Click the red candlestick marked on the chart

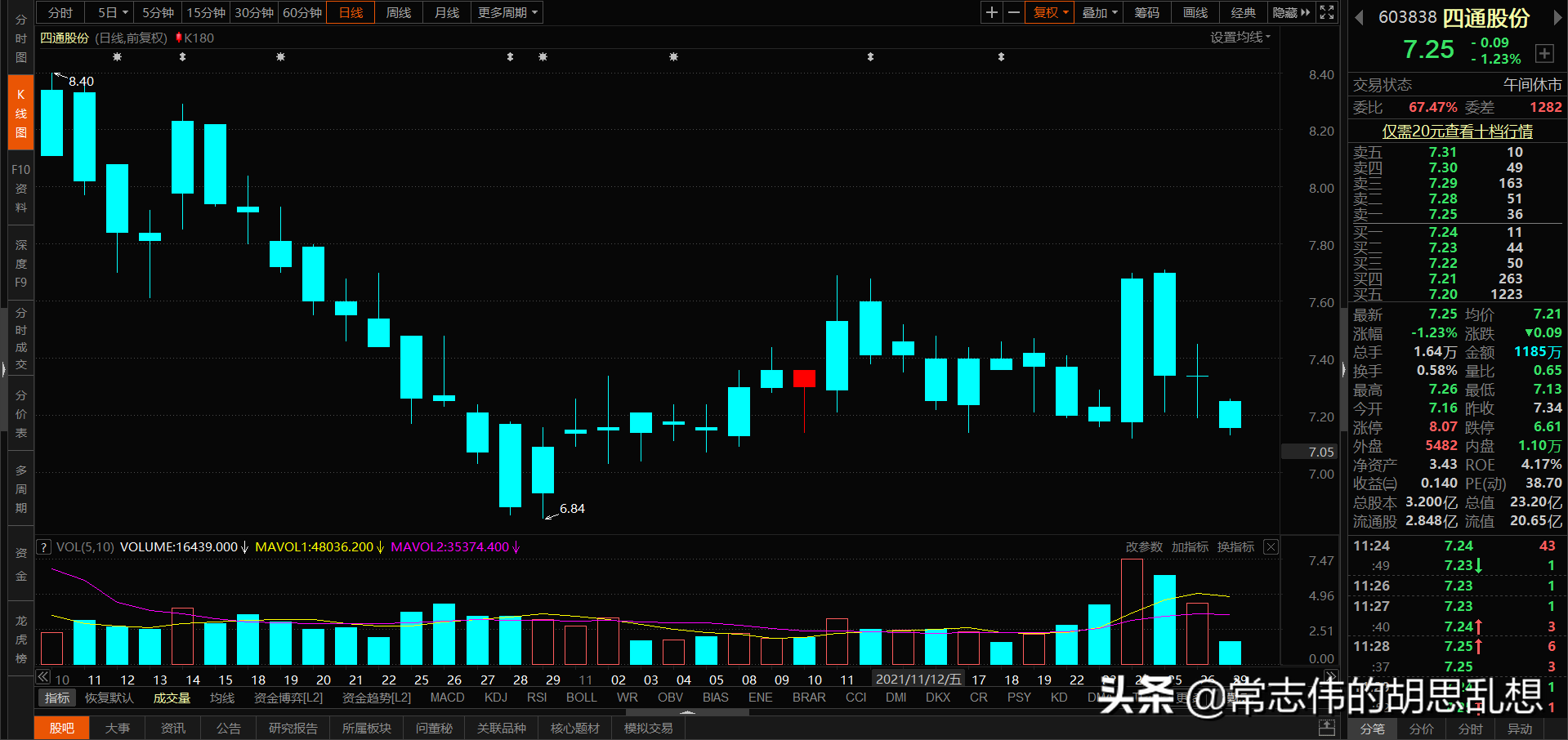point(804,378)
